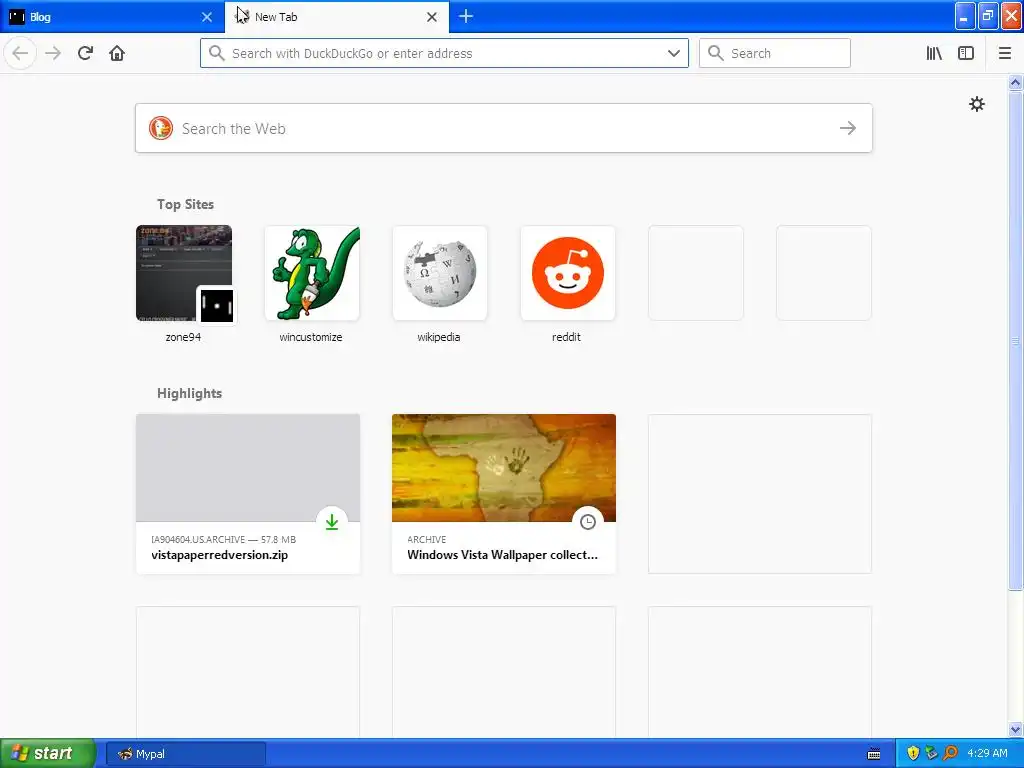The width and height of the screenshot is (1024, 768).
Task: Focus the address bar field
Action: [x=444, y=53]
